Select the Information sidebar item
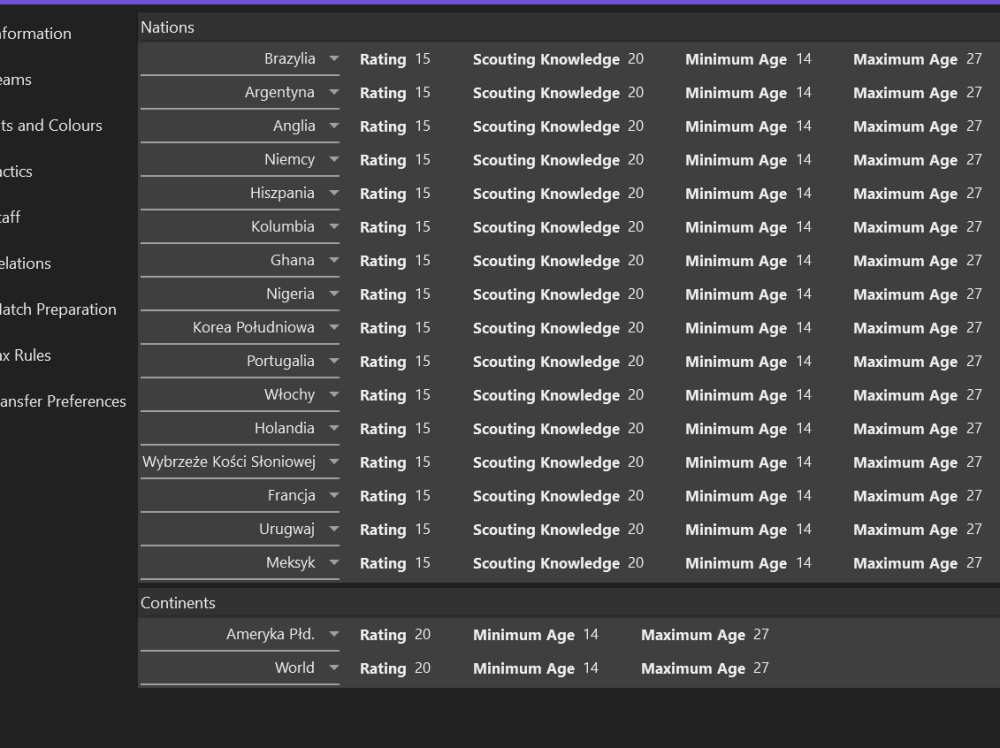1000x748 pixels. coord(36,34)
